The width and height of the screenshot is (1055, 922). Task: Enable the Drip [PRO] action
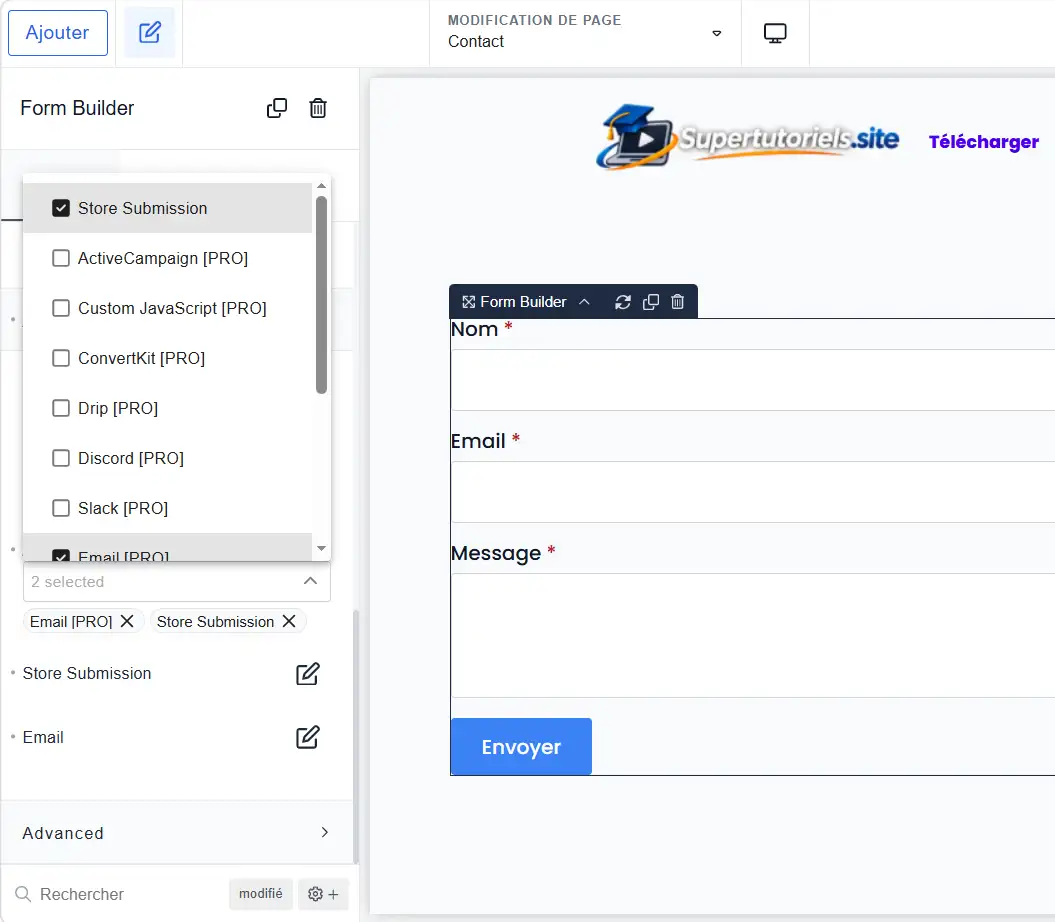coord(61,409)
